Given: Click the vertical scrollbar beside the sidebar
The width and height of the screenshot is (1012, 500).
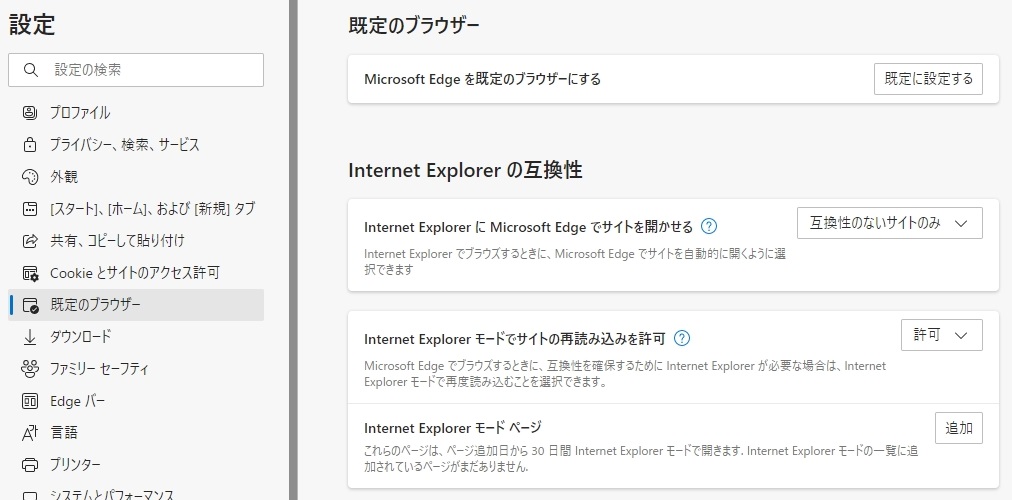Looking at the screenshot, I should pyautogui.click(x=293, y=250).
